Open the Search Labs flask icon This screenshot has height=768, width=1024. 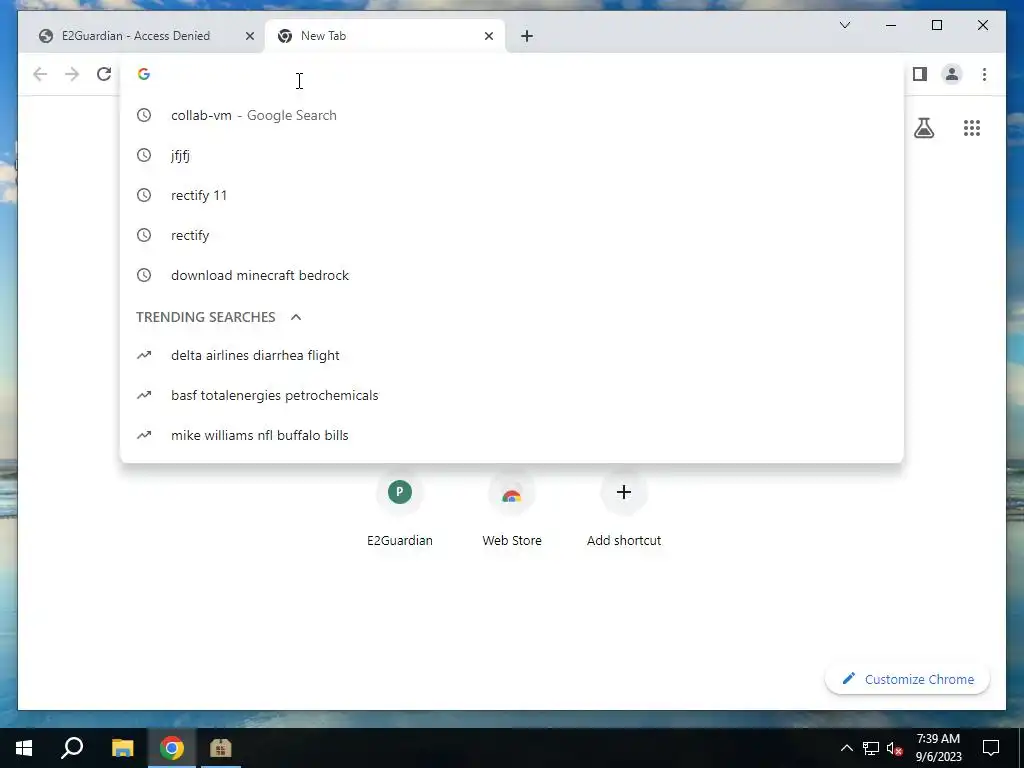[x=923, y=128]
